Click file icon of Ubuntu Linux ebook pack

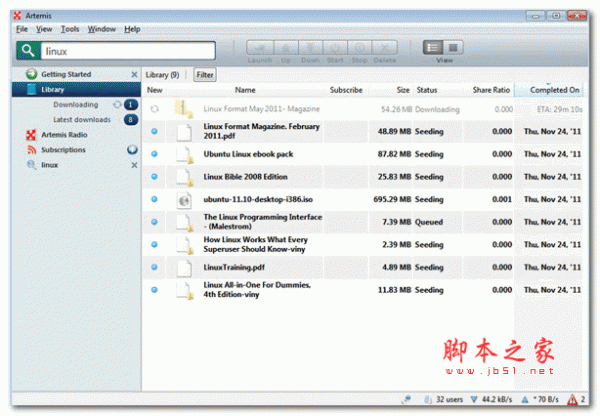pos(185,155)
